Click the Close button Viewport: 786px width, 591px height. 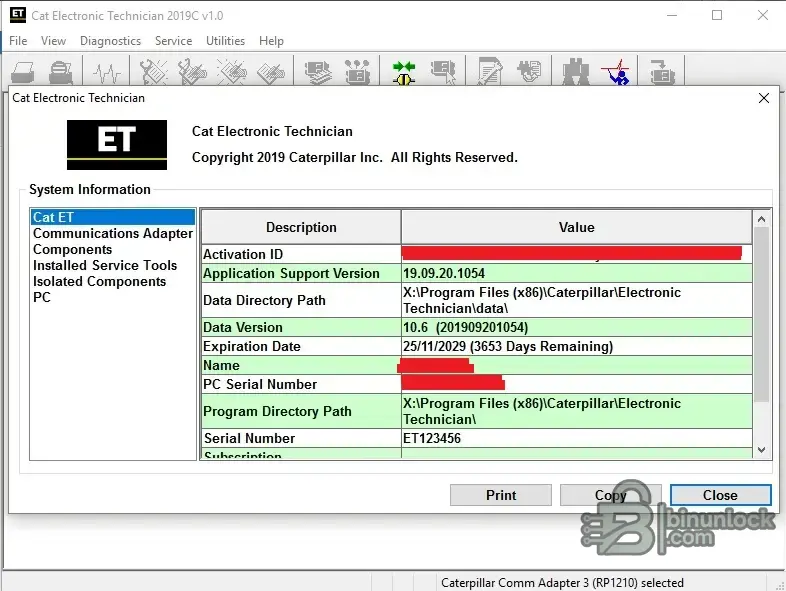720,495
